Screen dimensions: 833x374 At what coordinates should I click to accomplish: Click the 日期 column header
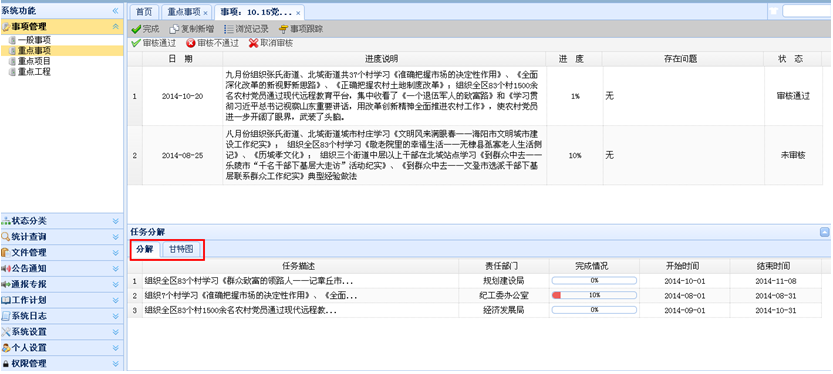coord(182,59)
